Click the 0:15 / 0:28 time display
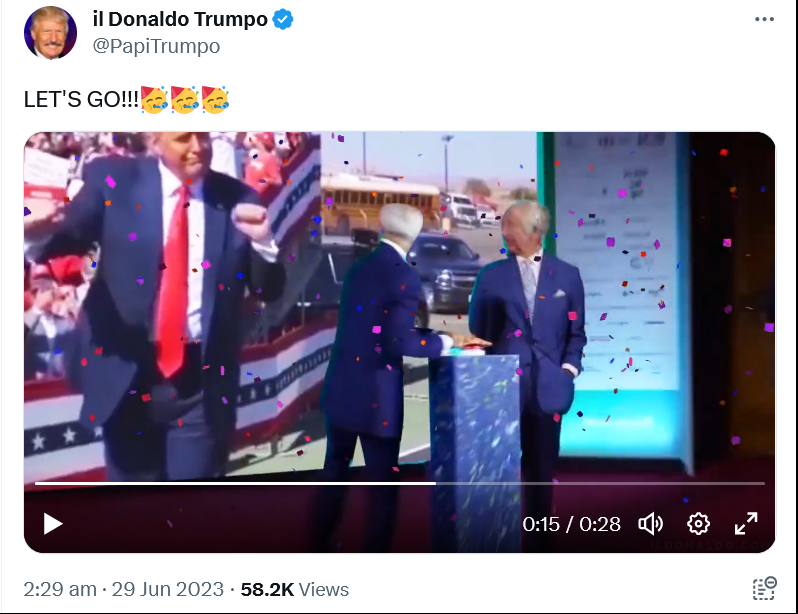 click(571, 524)
